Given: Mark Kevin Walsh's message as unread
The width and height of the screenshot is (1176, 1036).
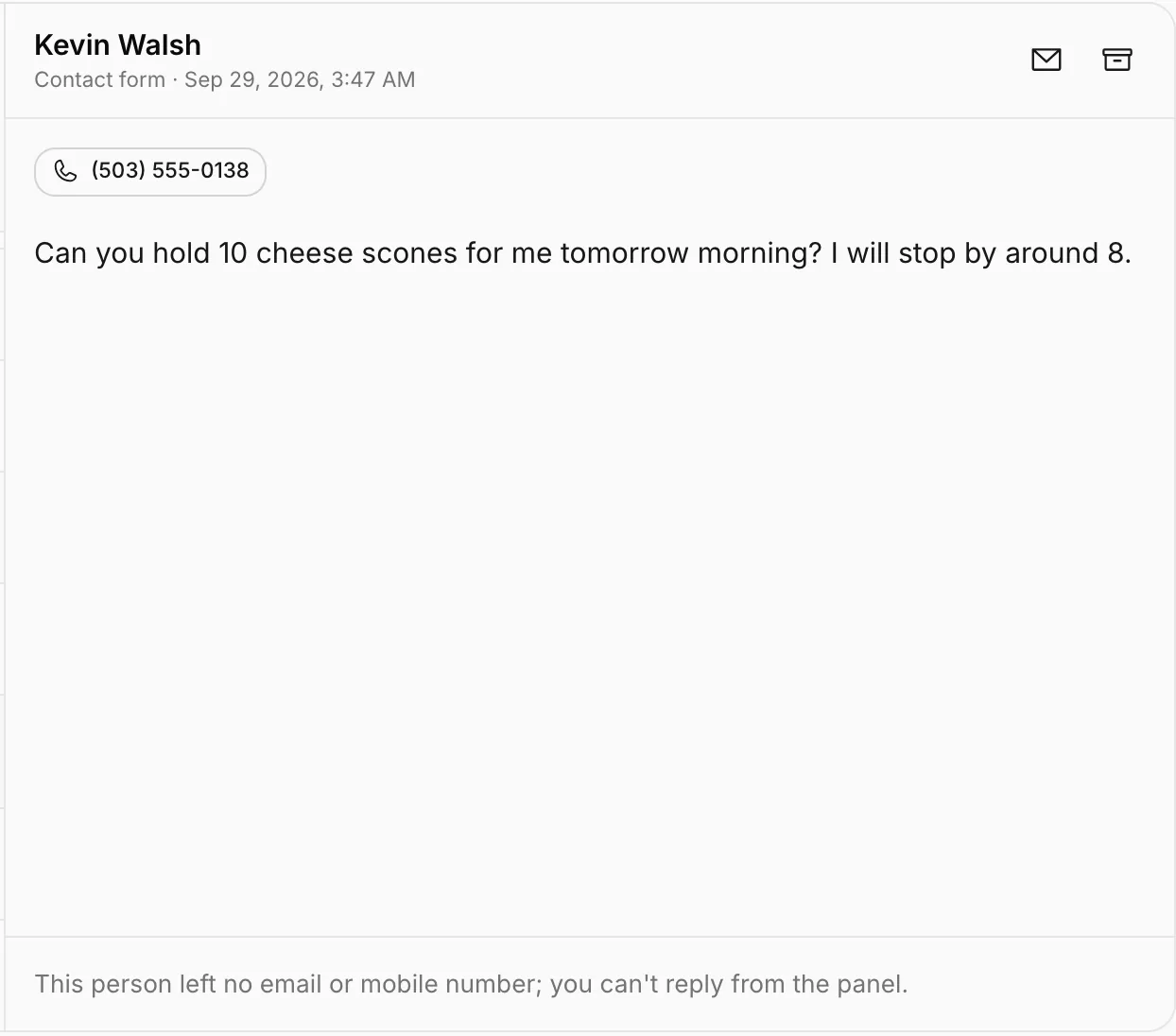Looking at the screenshot, I should [1046, 60].
